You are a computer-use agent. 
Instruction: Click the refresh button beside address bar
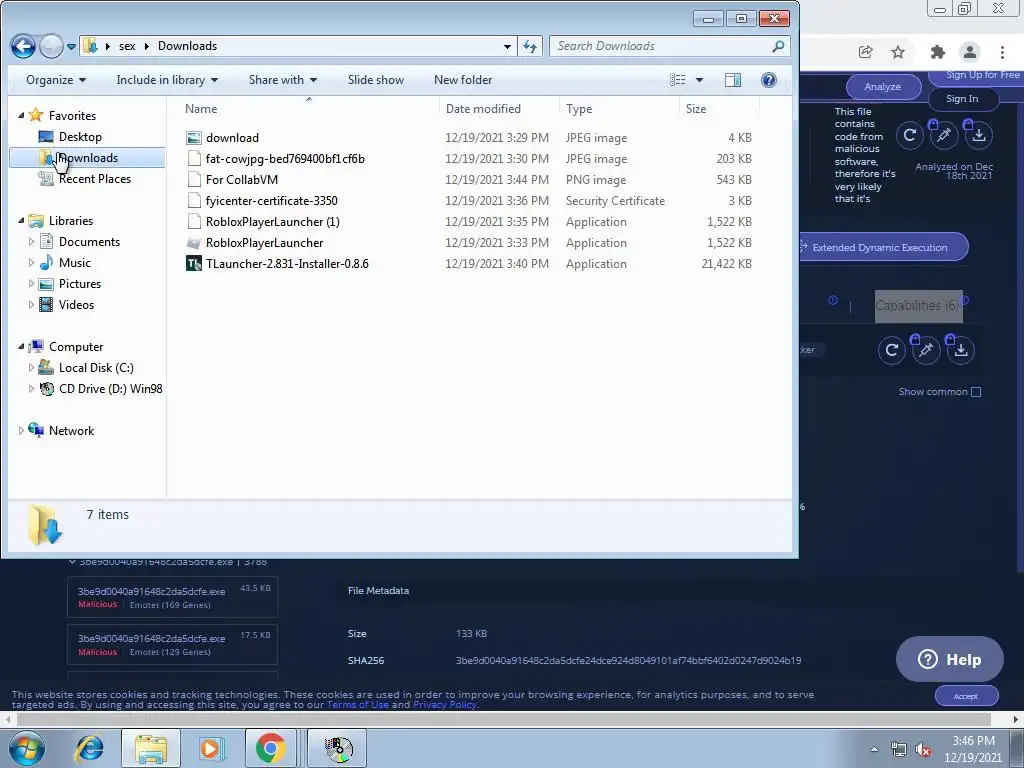(530, 46)
